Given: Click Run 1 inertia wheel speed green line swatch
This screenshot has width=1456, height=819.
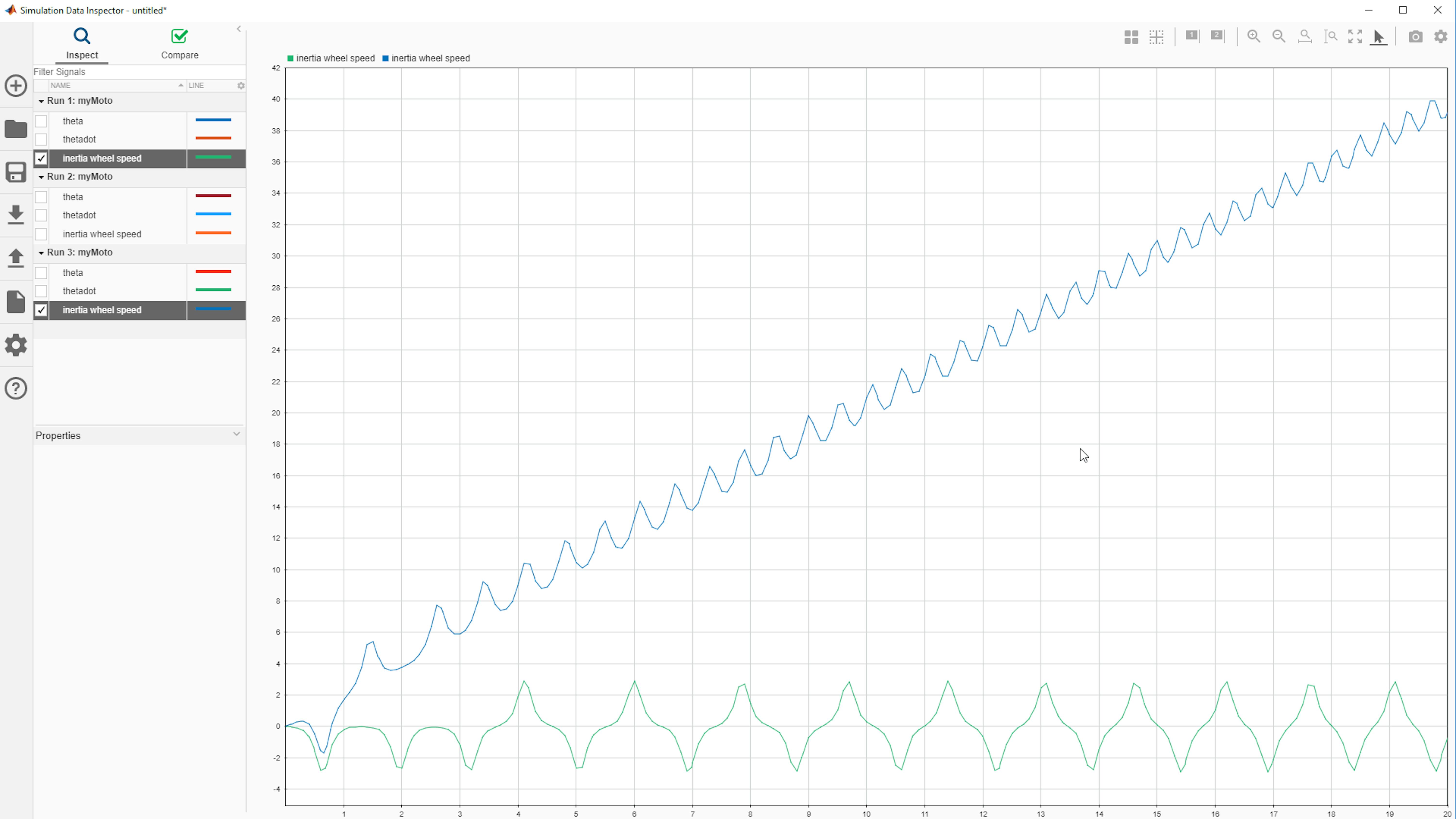Looking at the screenshot, I should point(213,157).
